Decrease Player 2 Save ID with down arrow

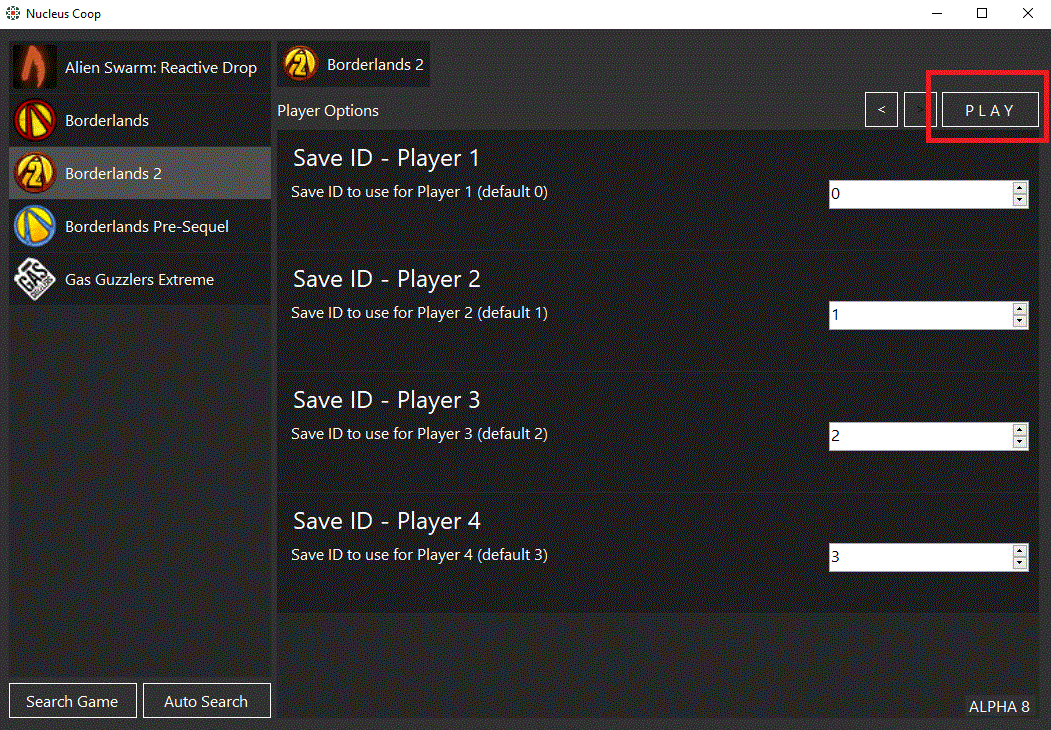pos(1020,322)
